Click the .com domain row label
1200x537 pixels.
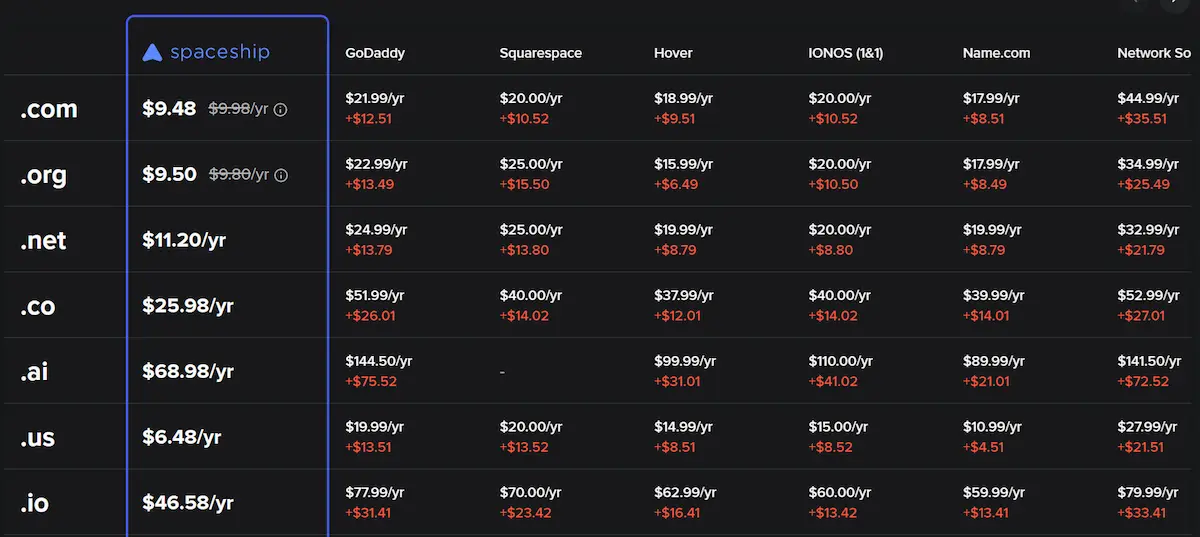coord(48,109)
